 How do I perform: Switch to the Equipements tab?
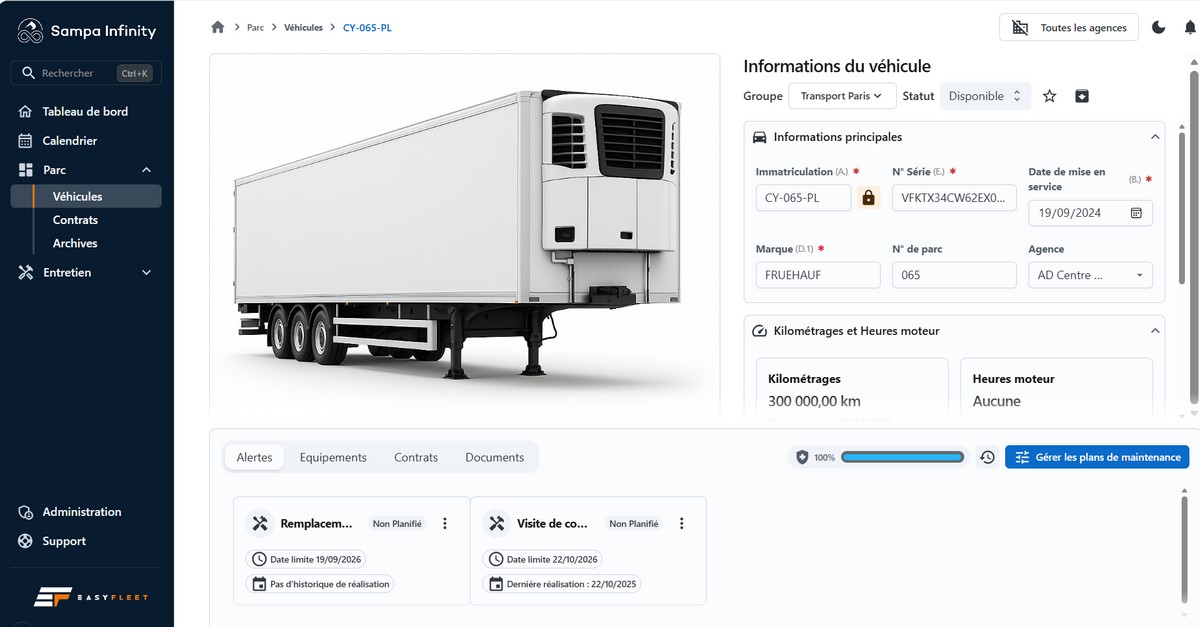click(x=333, y=457)
